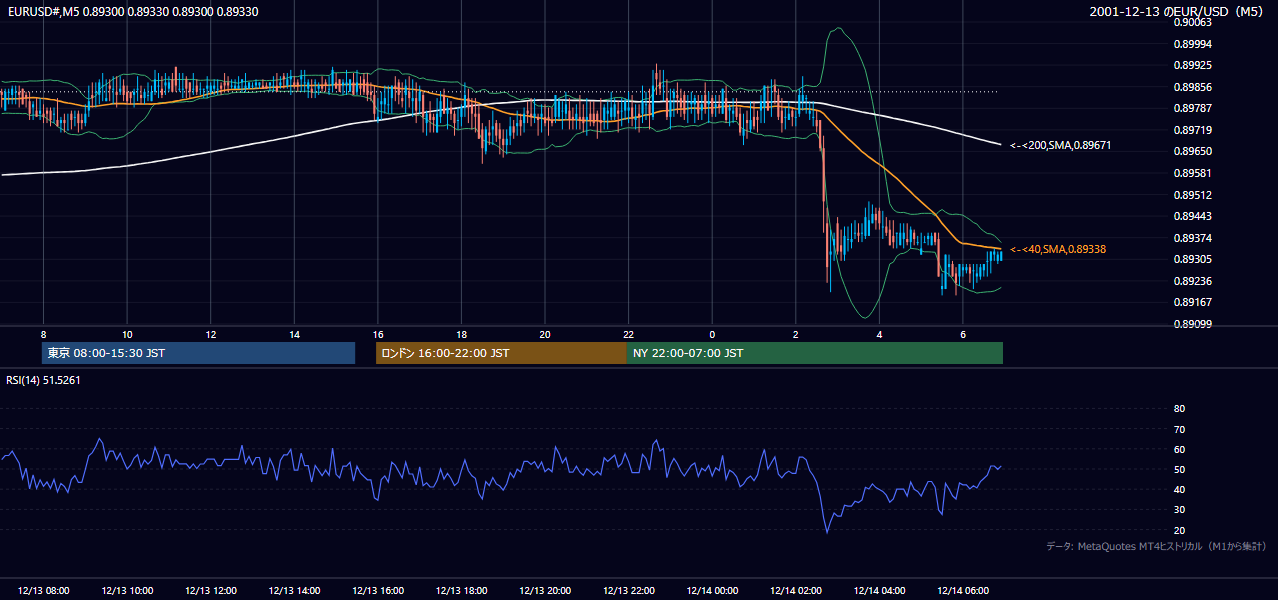Click the 40 SMA 0.89338 label
Screen dimensions: 1278x600
1058,249
